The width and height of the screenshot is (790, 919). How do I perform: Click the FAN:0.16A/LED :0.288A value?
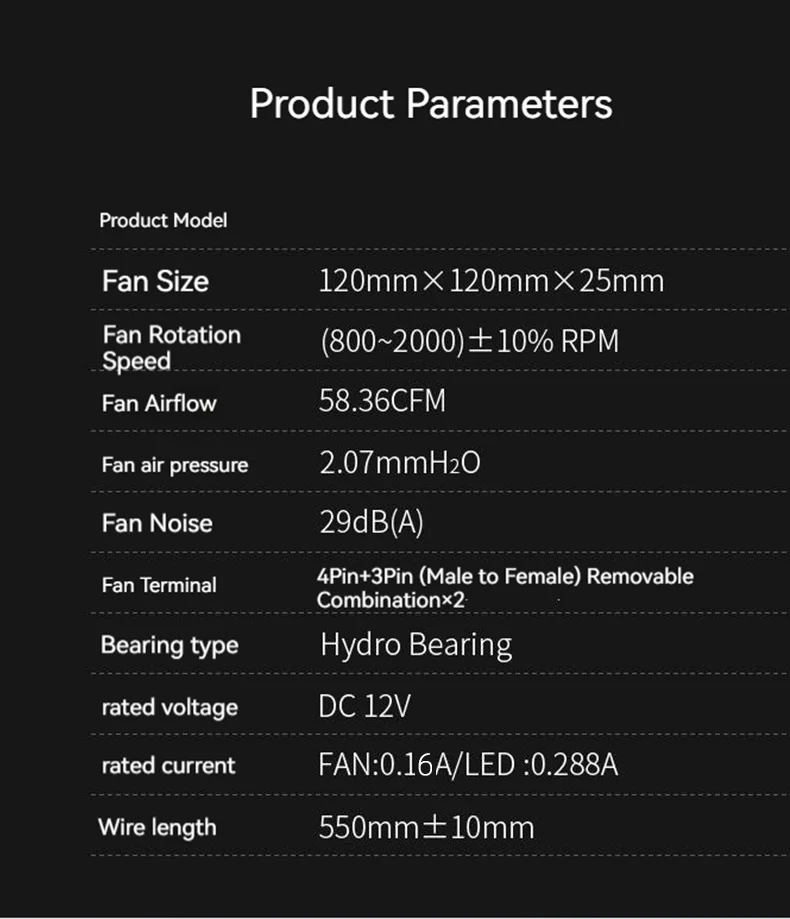point(468,766)
